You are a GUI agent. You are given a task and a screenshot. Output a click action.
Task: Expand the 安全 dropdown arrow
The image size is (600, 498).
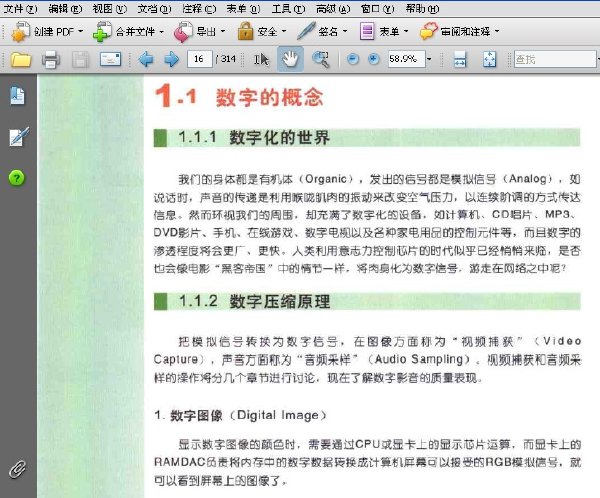click(284, 31)
